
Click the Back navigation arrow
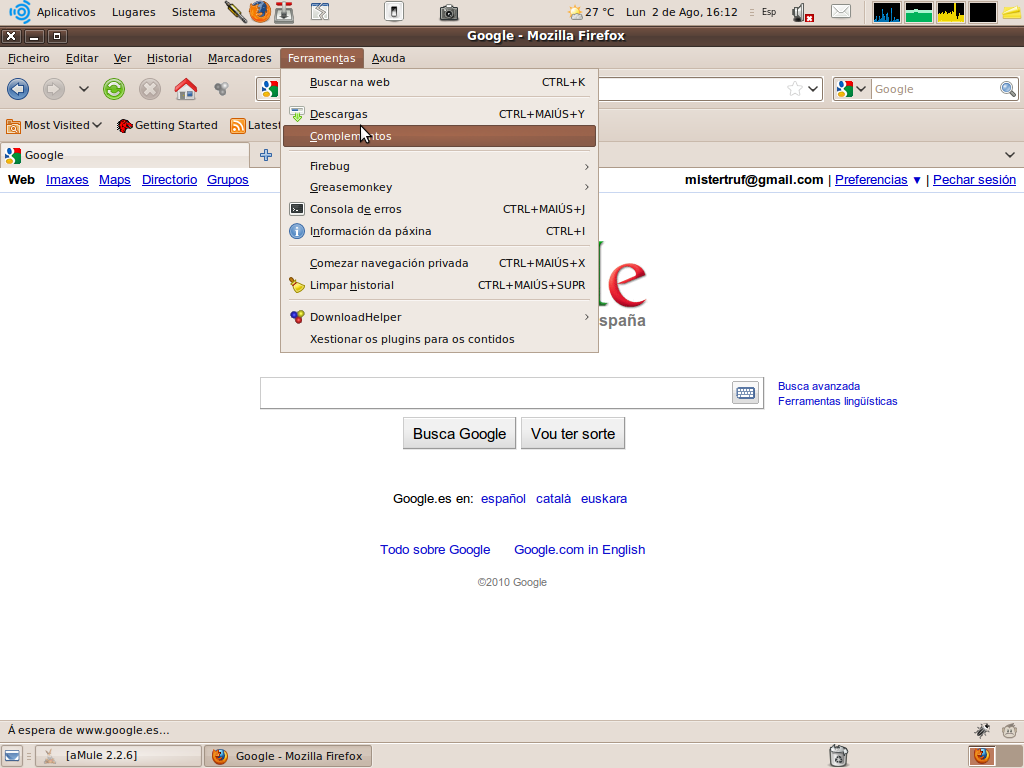click(18, 89)
